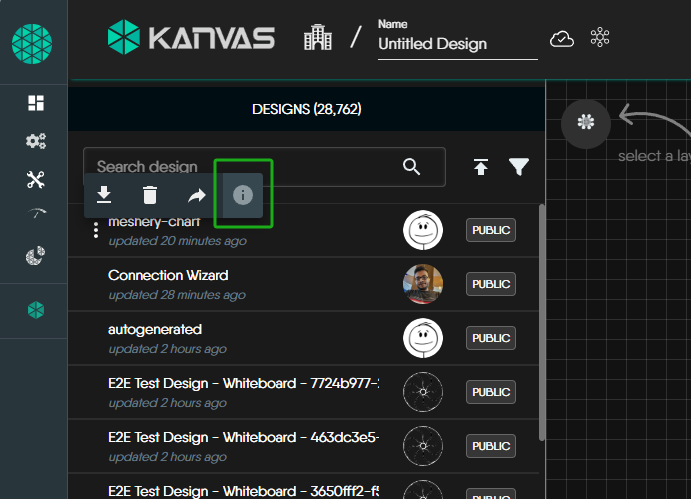Screen dimensions: 691x499
Task: Download the design using the download icon
Action: [x=103, y=195]
